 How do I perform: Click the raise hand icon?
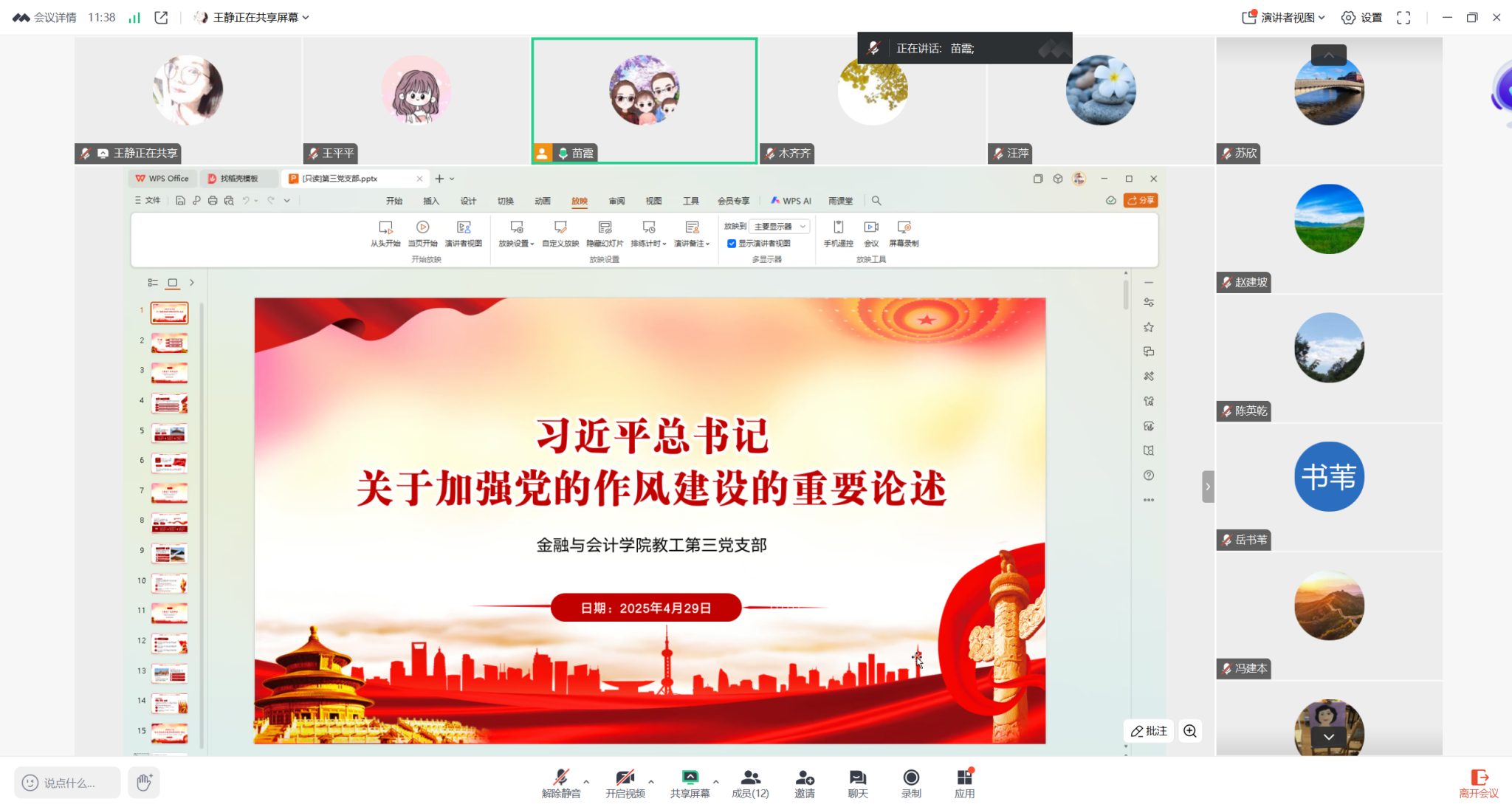point(144,782)
